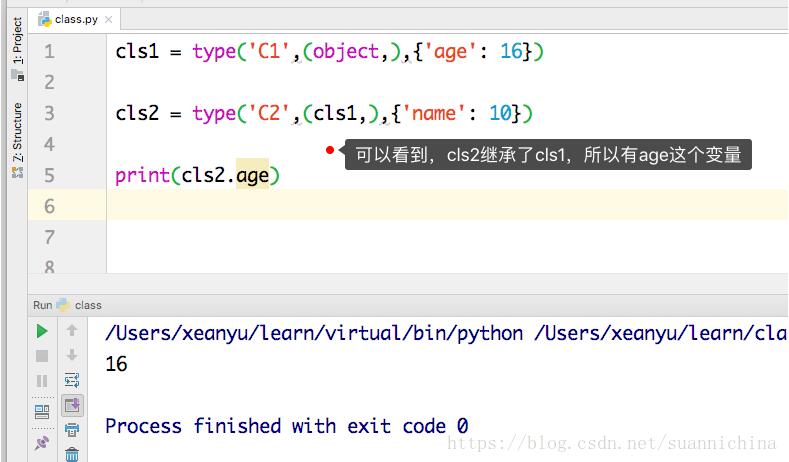The height and width of the screenshot is (462, 789).
Task: Clear all console output with trash icon
Action: (72, 454)
